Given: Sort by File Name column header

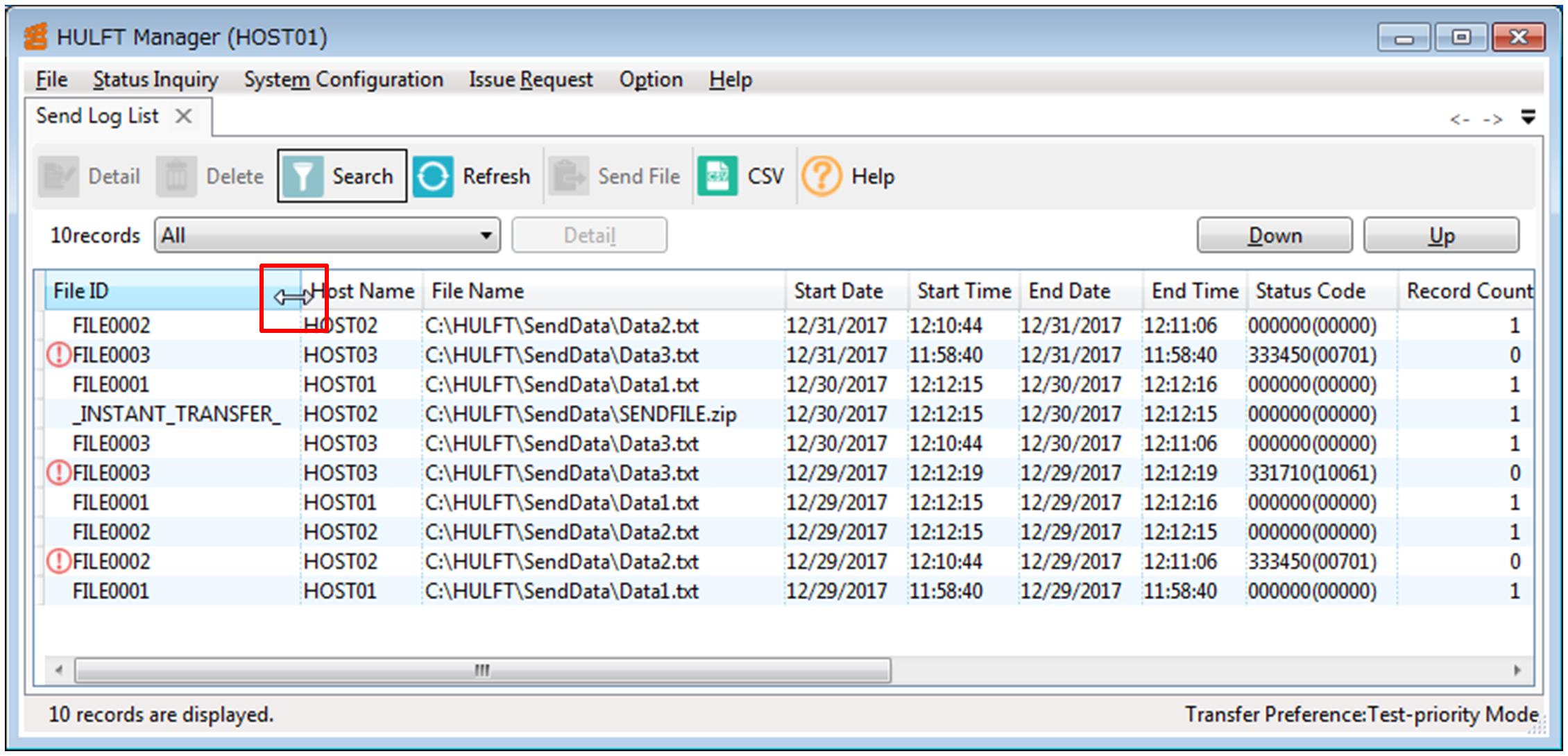Looking at the screenshot, I should pos(604,291).
